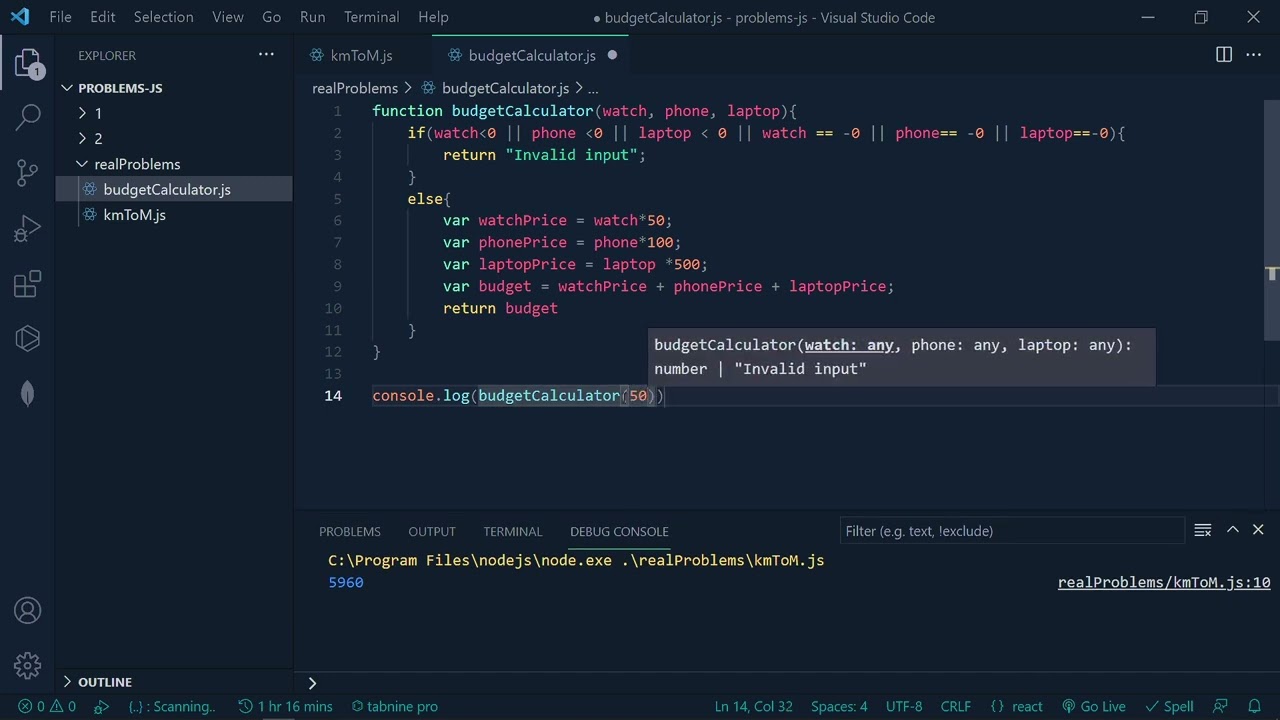Click the unsaved dot on budgetCalculator.js tab
Screen dimensions: 1280x720
[x=612, y=55]
